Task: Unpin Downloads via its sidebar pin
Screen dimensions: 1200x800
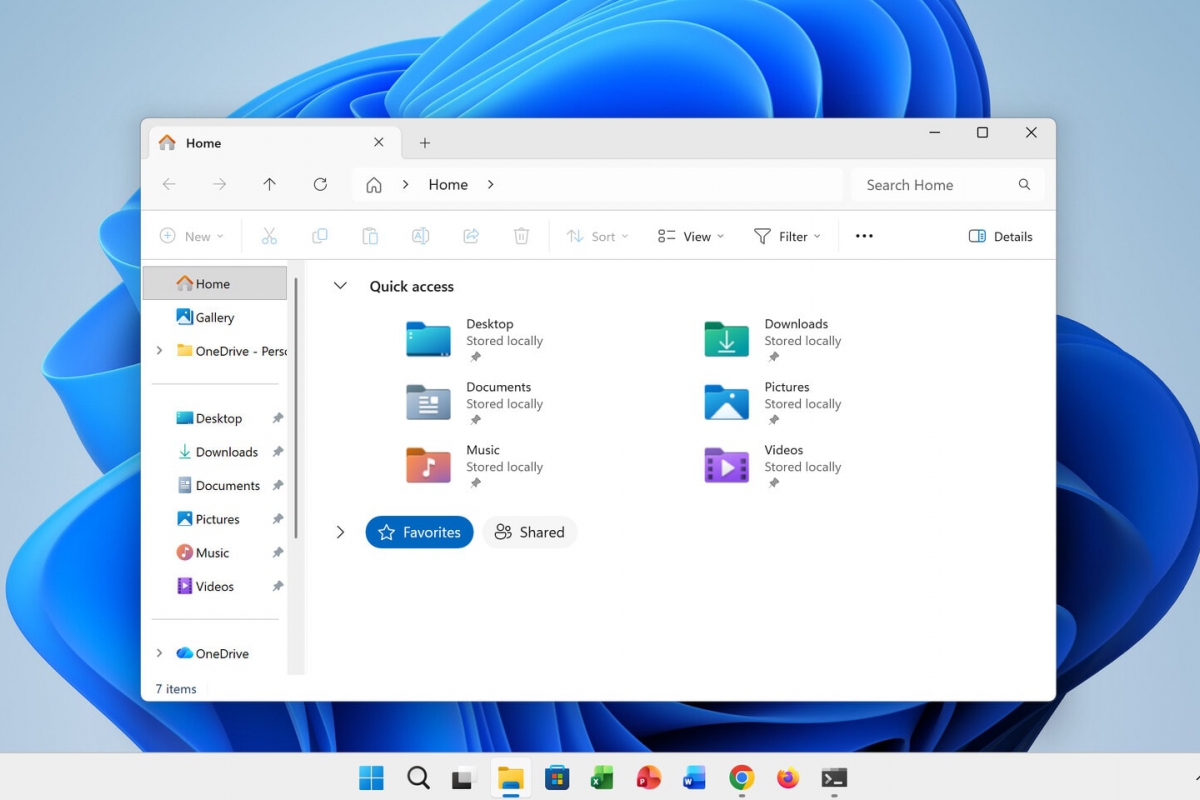Action: pyautogui.click(x=277, y=452)
